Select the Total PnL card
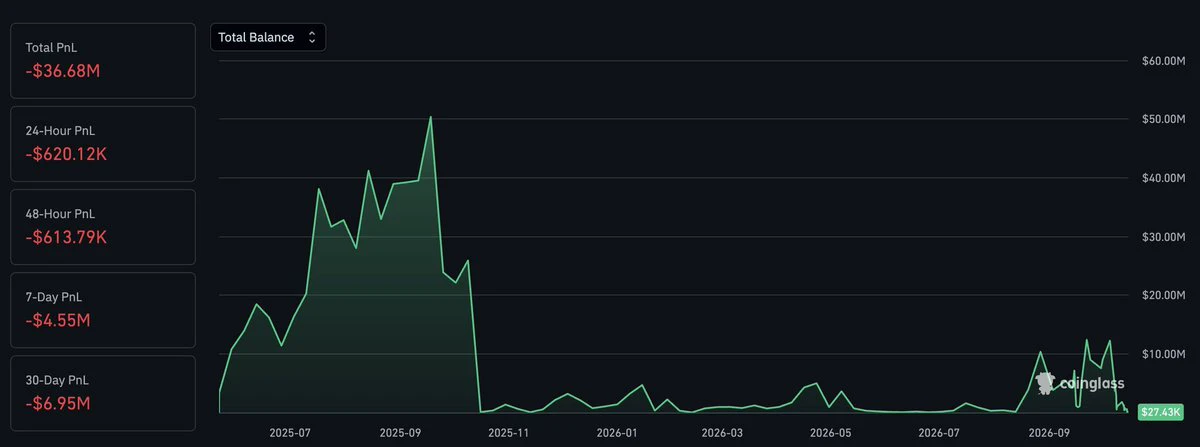The image size is (1200, 447). (x=102, y=61)
